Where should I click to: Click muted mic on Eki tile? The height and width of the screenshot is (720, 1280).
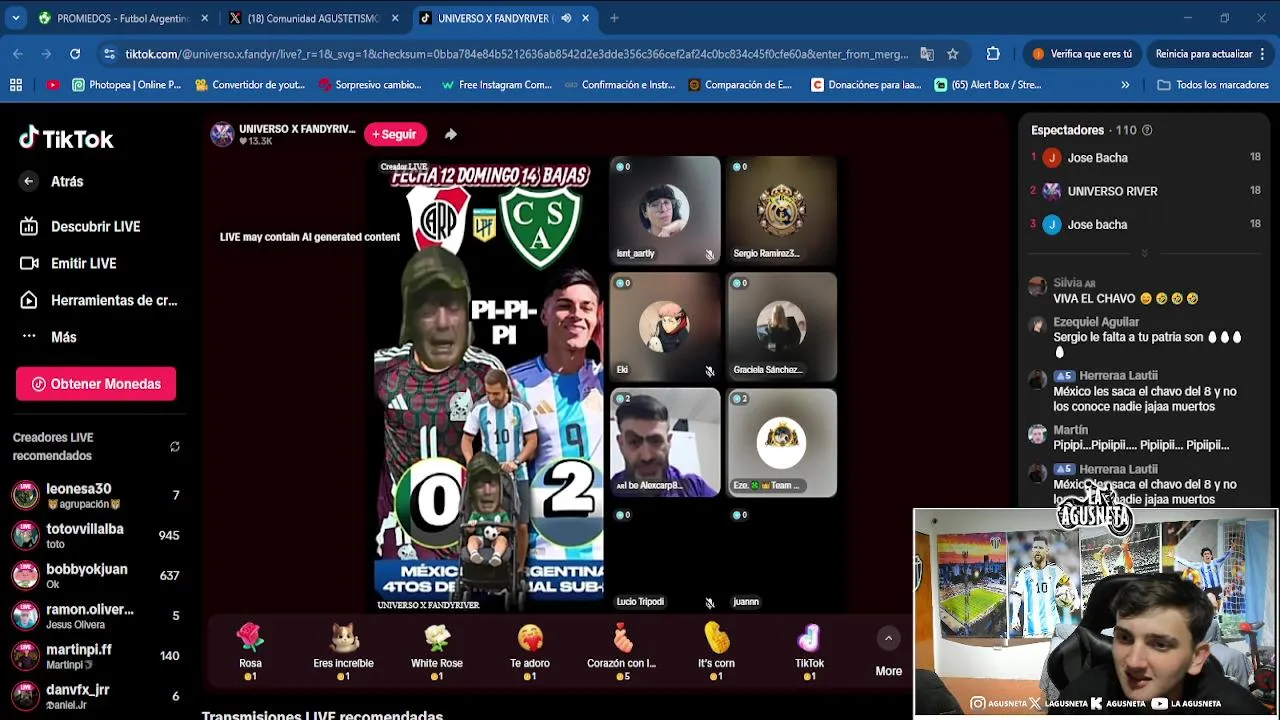709,371
